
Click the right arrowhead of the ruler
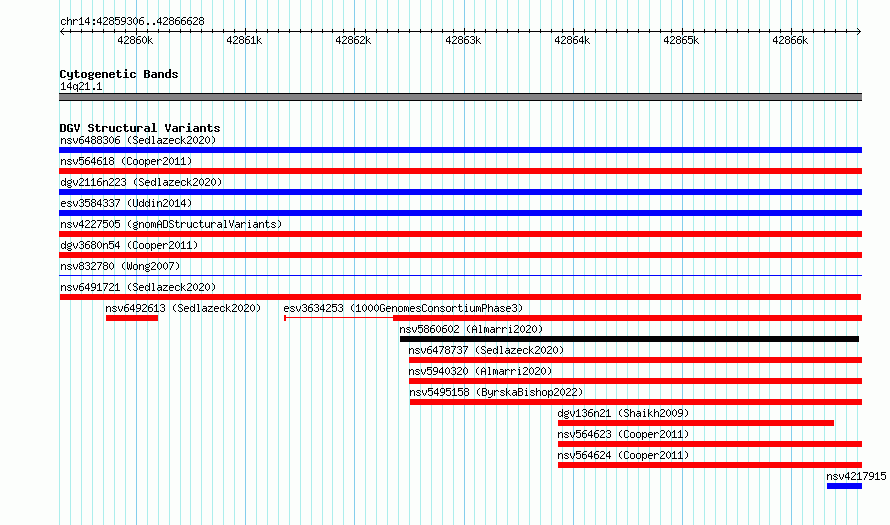click(x=859, y=32)
